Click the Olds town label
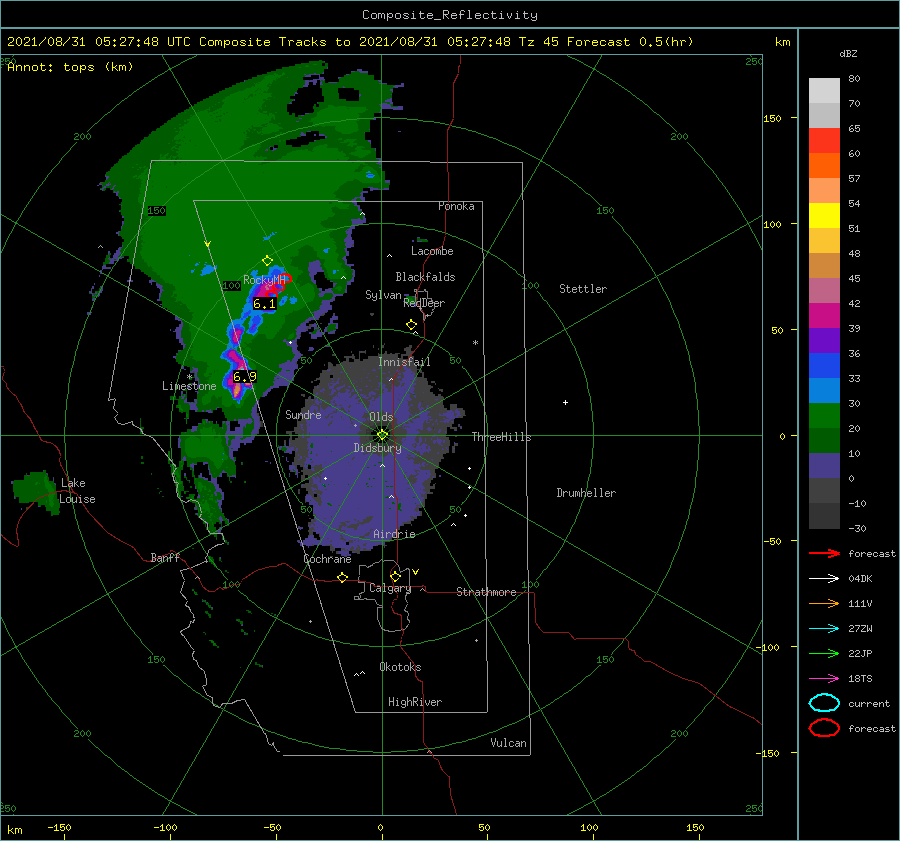900x841 pixels. point(381,417)
